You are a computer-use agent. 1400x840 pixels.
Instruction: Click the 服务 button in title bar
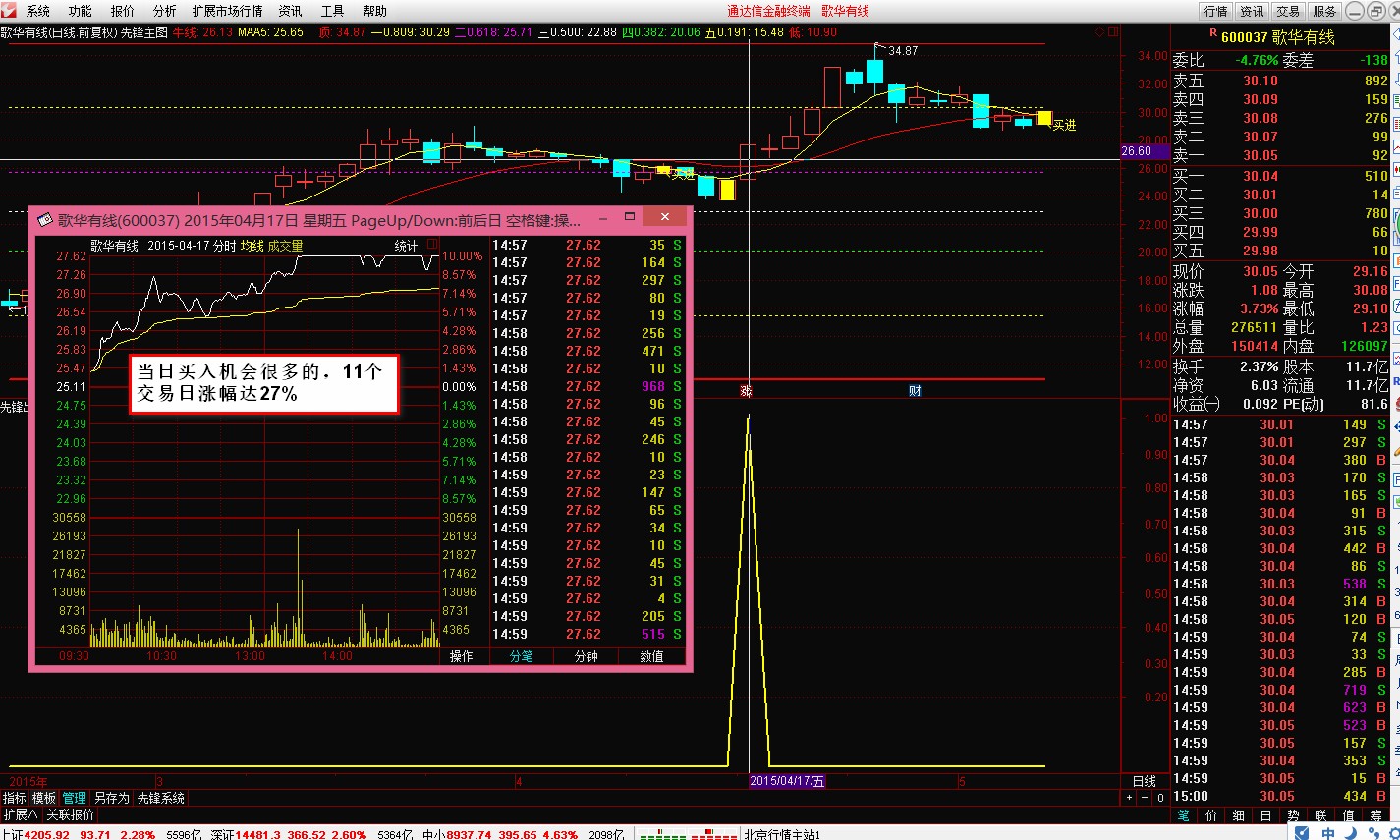click(x=1324, y=11)
